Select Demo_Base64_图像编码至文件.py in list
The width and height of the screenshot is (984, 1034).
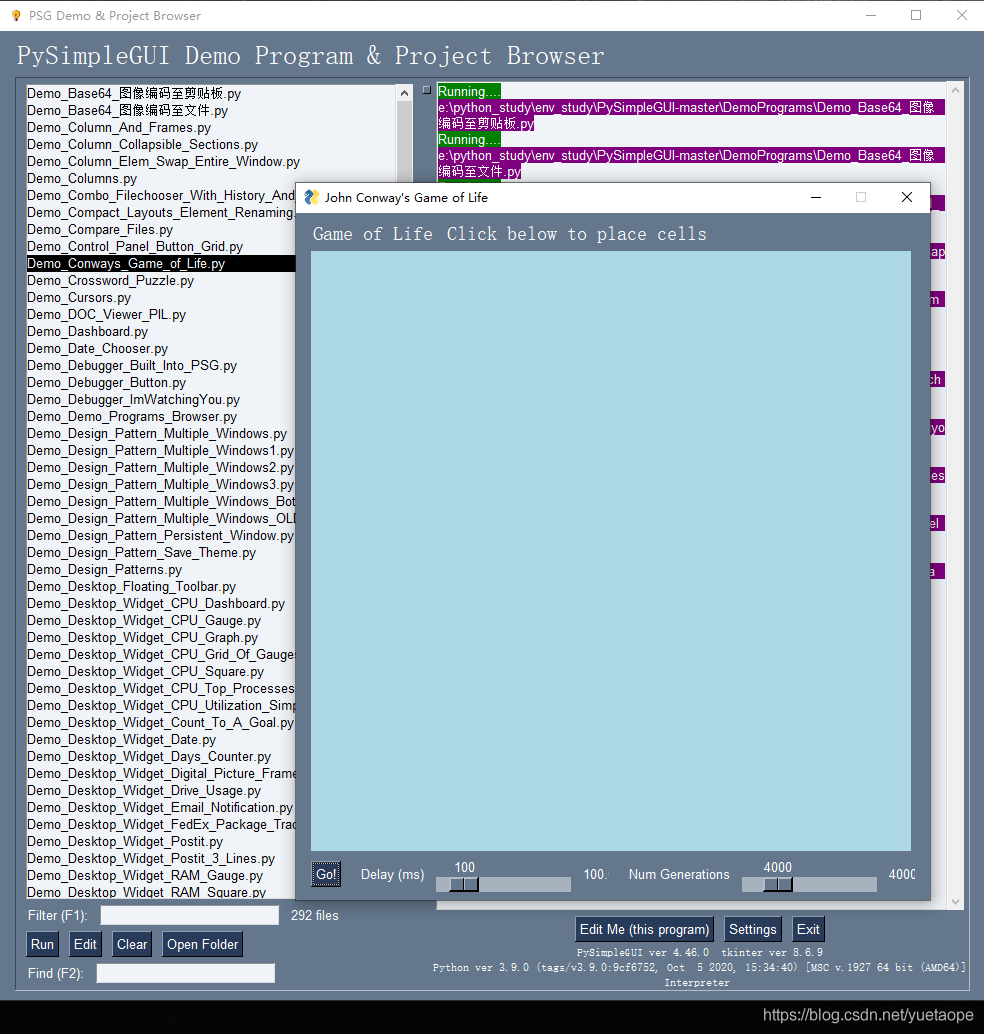(x=127, y=111)
